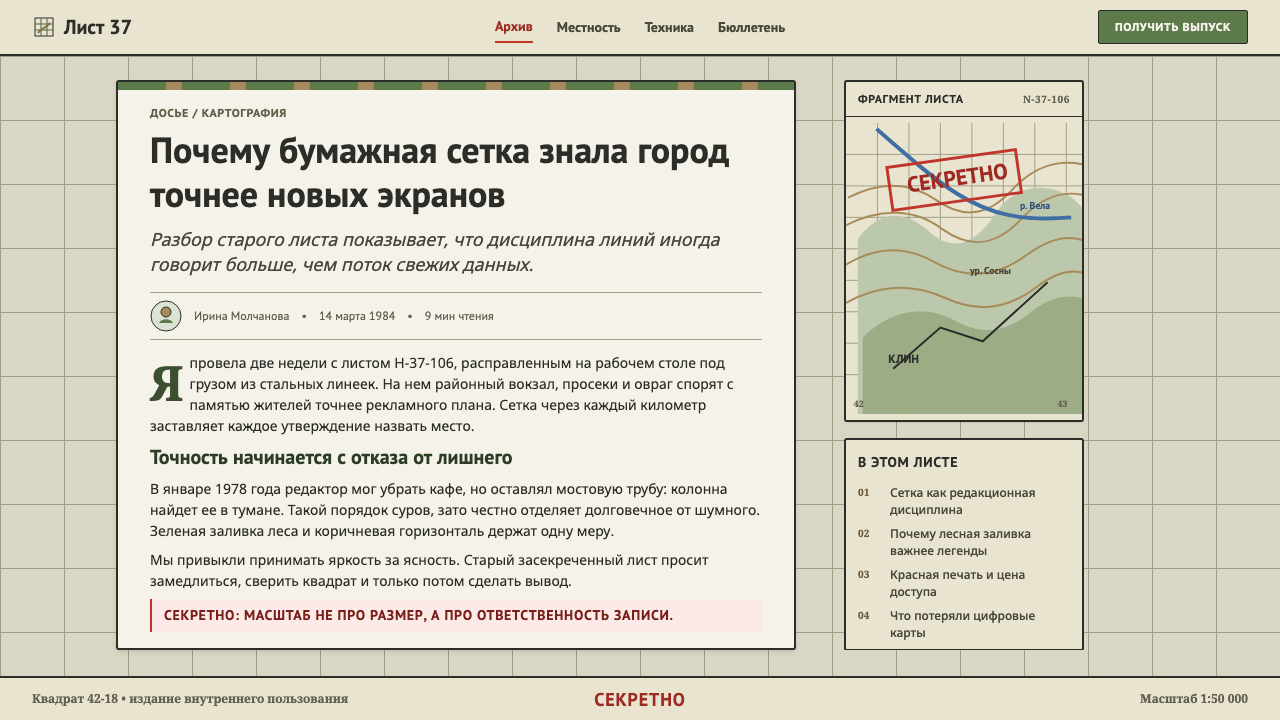Click the grid map logo icon

44,27
